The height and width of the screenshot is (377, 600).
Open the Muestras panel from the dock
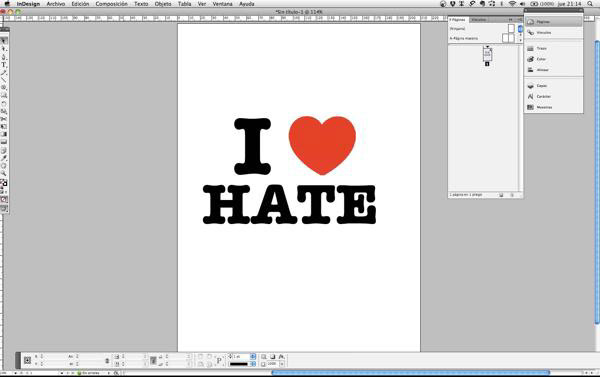click(x=553, y=107)
